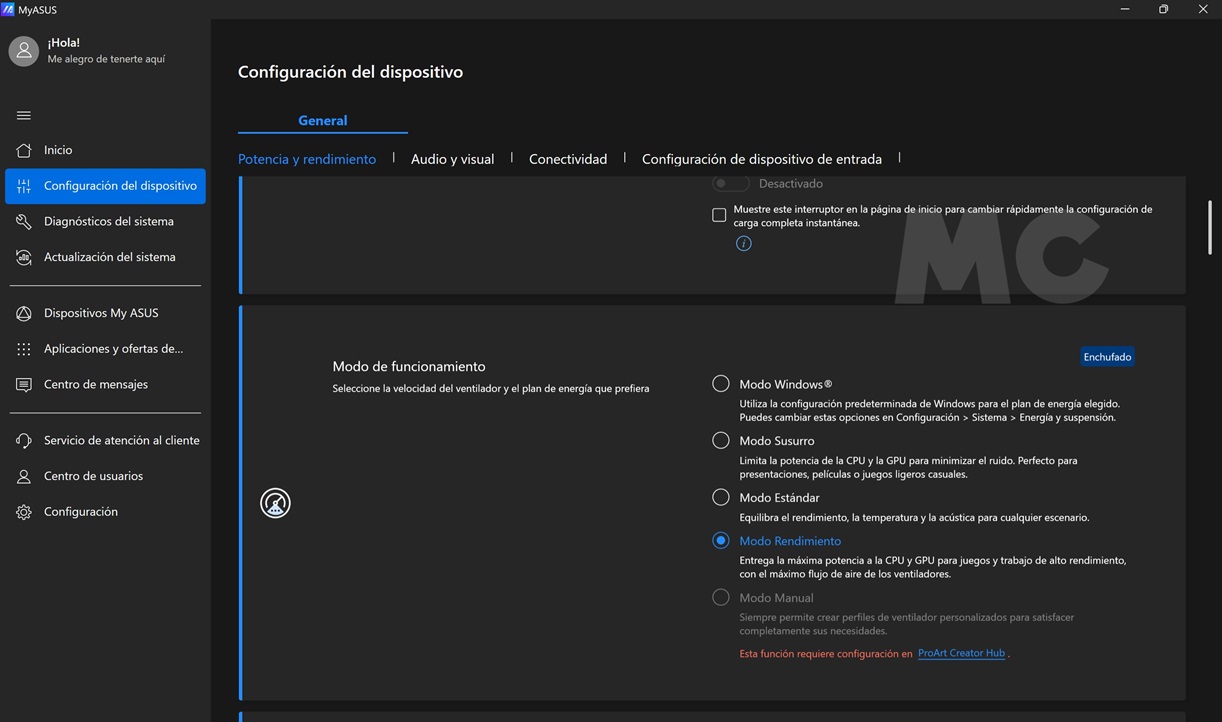Click the hamburger menu icon in sidebar

coord(24,115)
